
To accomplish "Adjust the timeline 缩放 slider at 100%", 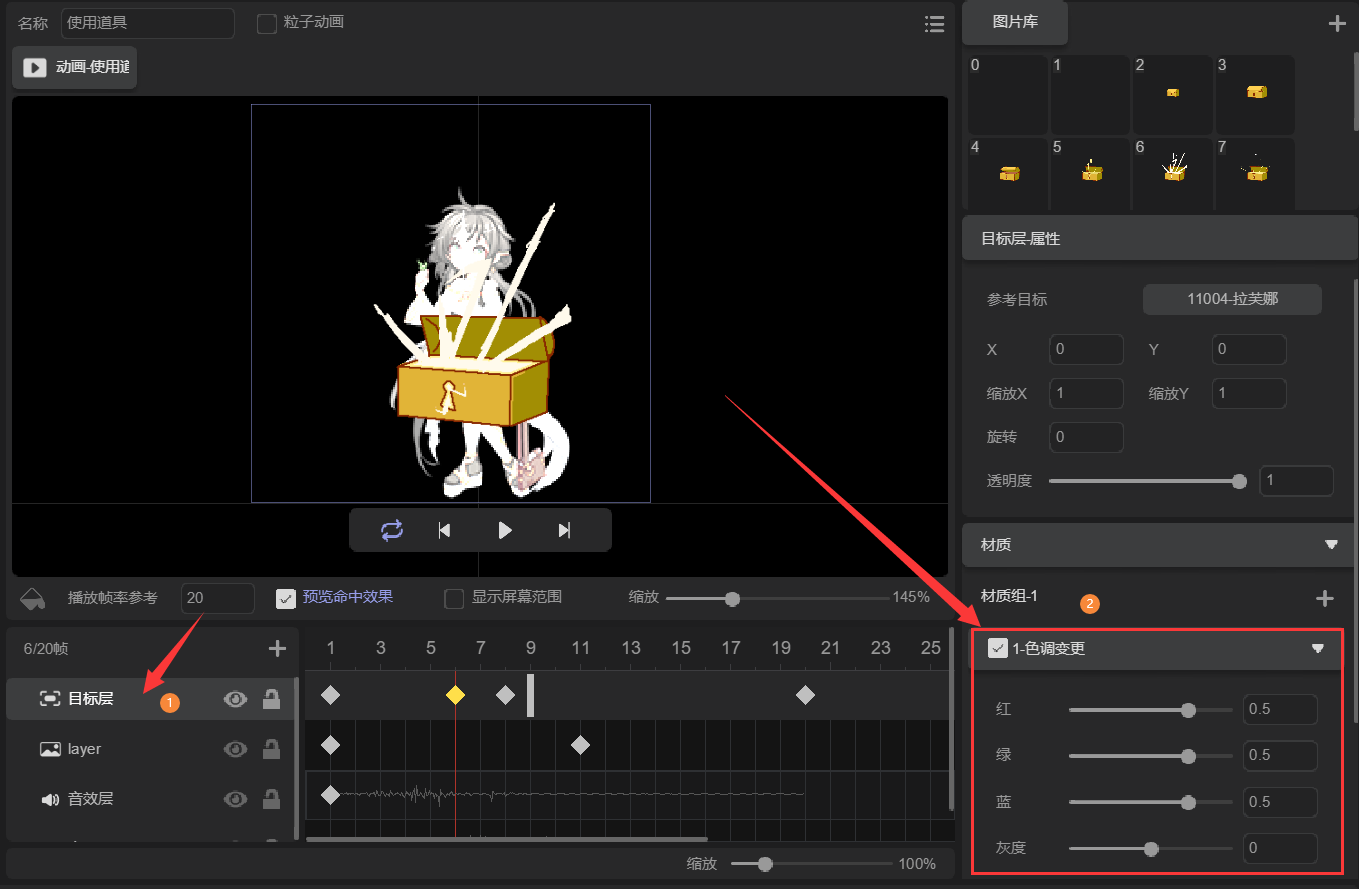I will point(811,864).
